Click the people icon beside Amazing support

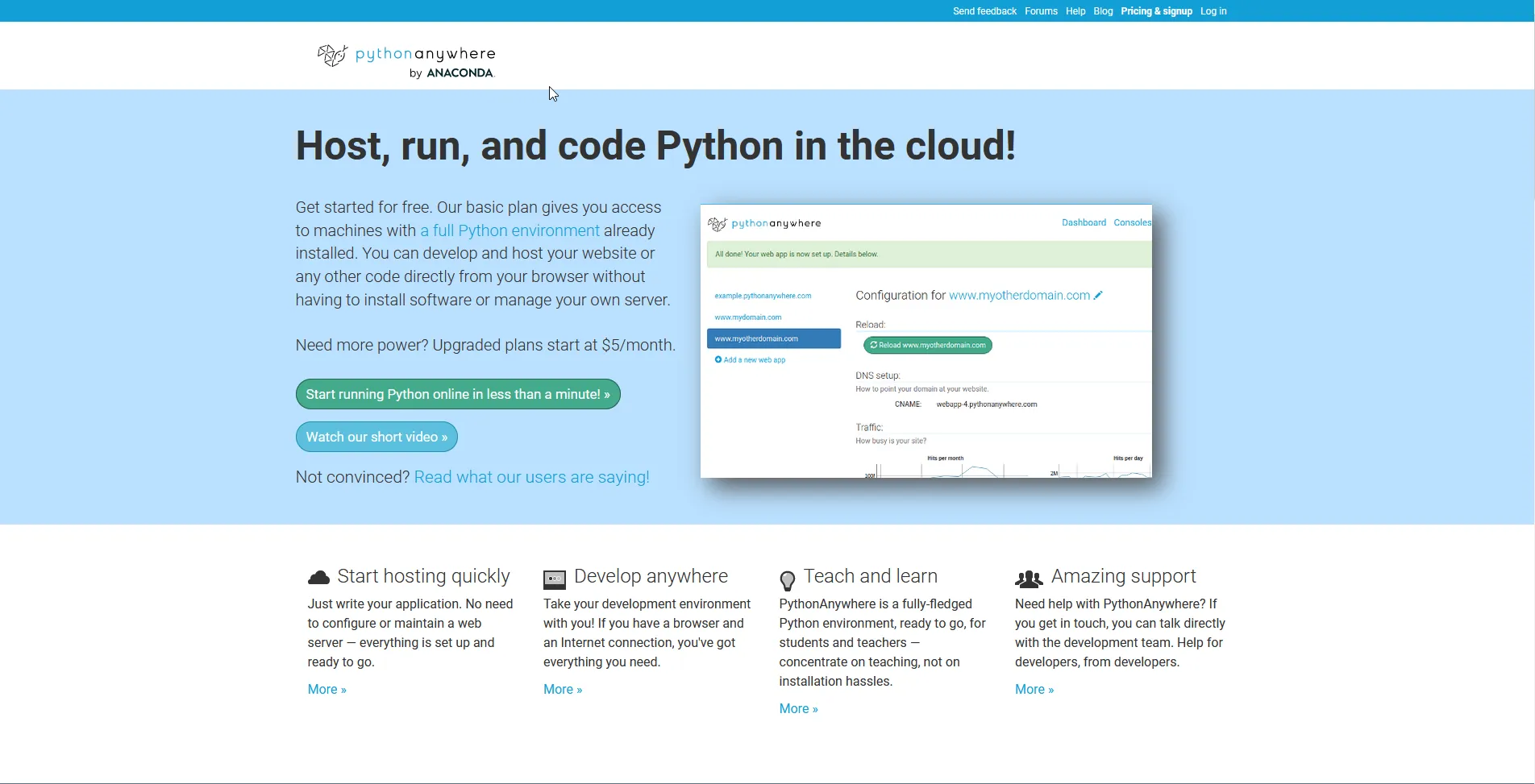point(1028,578)
